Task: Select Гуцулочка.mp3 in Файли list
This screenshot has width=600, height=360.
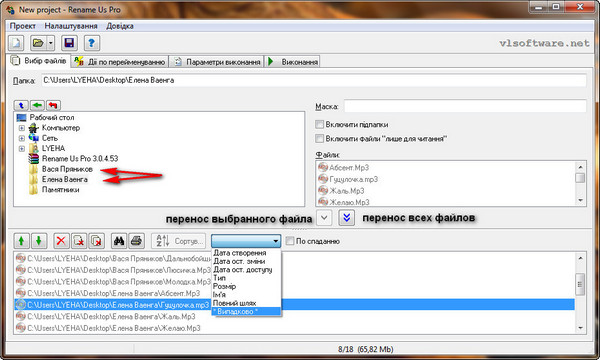Action: pos(354,179)
